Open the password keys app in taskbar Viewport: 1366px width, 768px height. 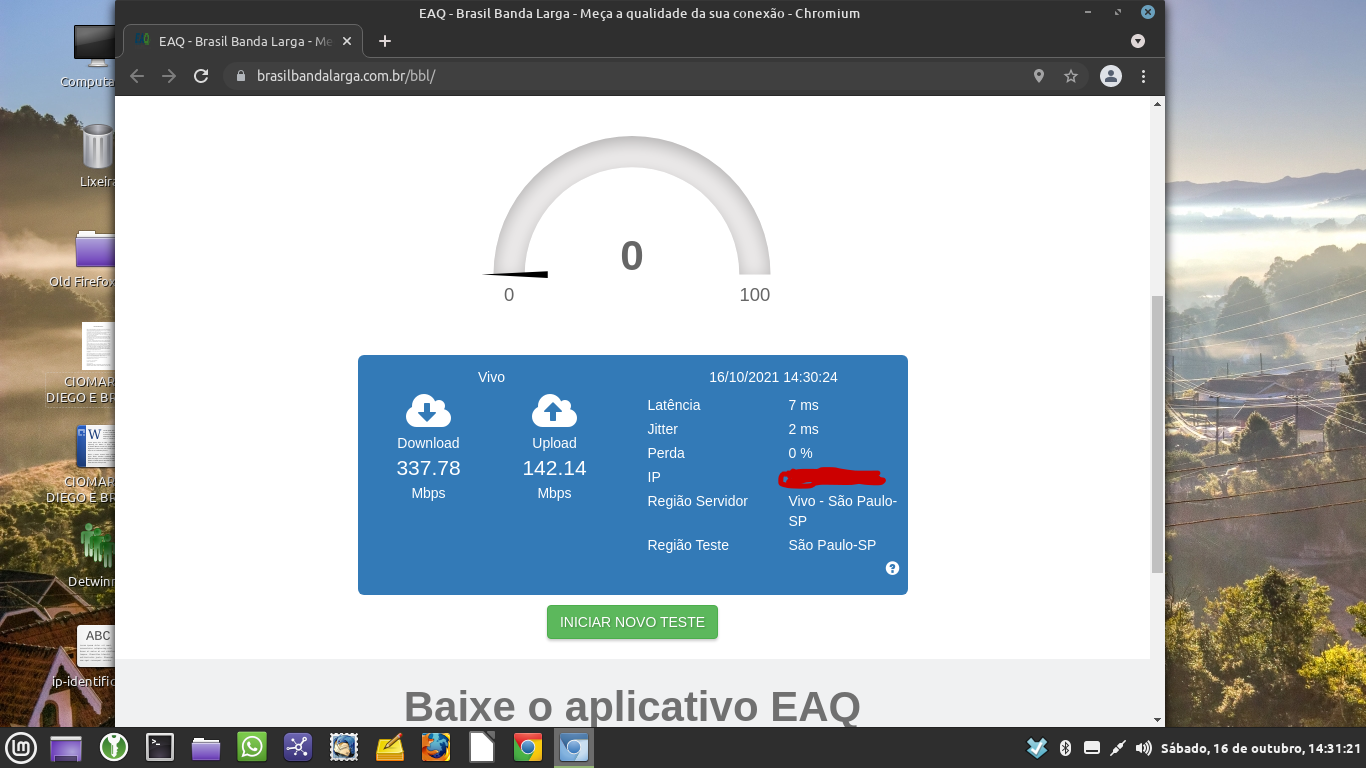114,747
